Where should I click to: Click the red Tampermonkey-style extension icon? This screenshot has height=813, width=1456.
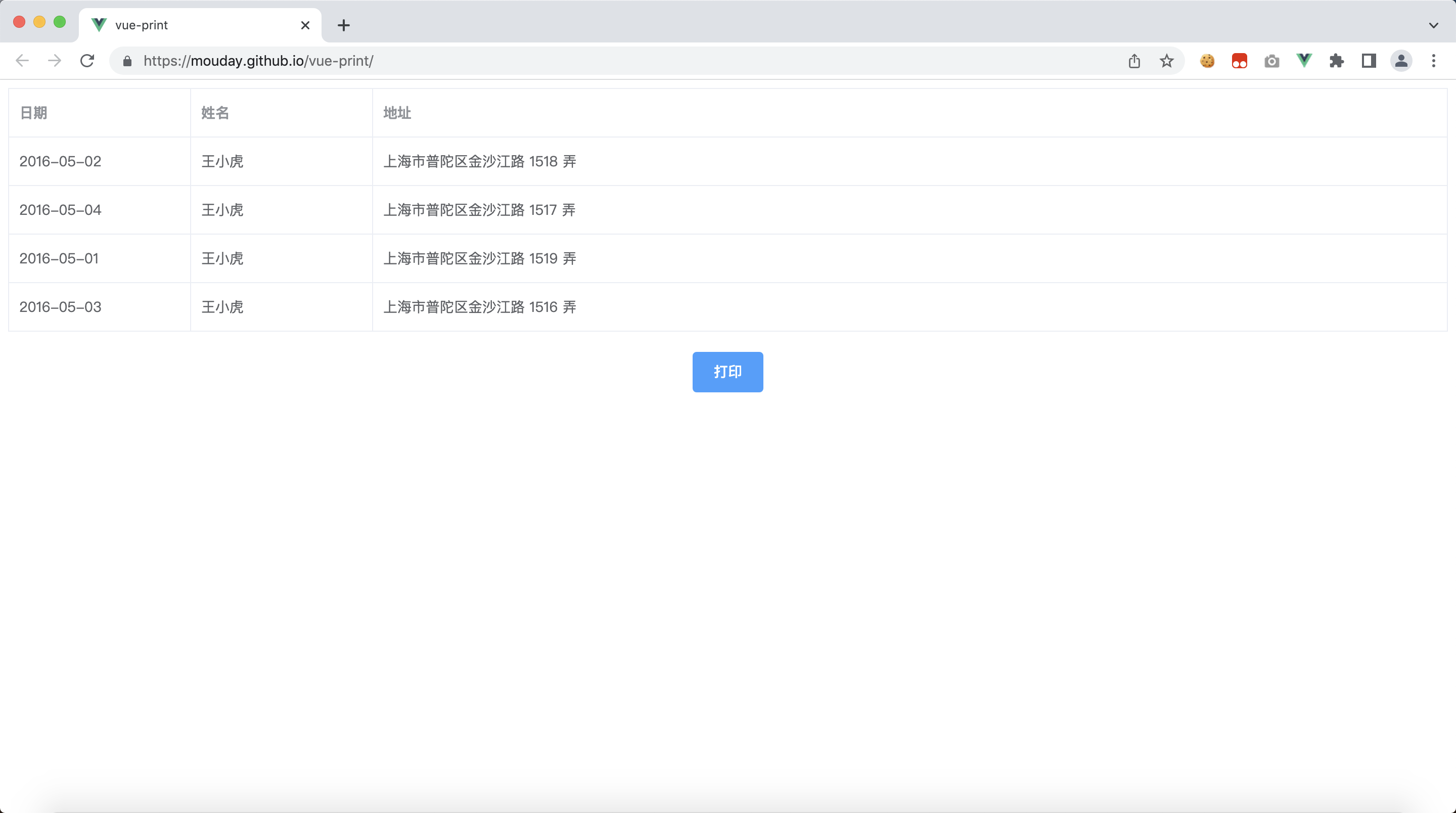coord(1239,61)
